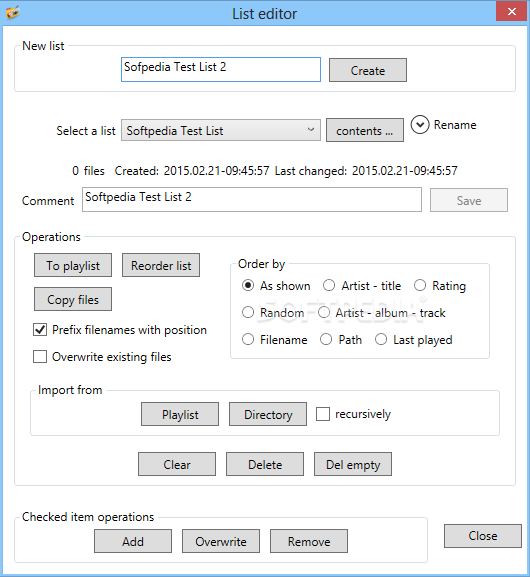Select the Random order radio button

pos(248,312)
